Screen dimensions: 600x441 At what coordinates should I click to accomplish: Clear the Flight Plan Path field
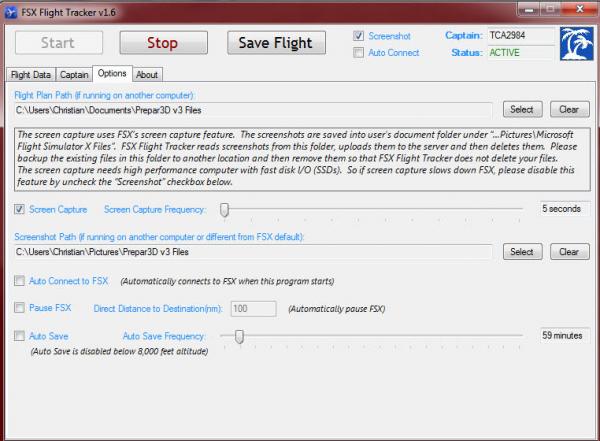click(x=568, y=109)
